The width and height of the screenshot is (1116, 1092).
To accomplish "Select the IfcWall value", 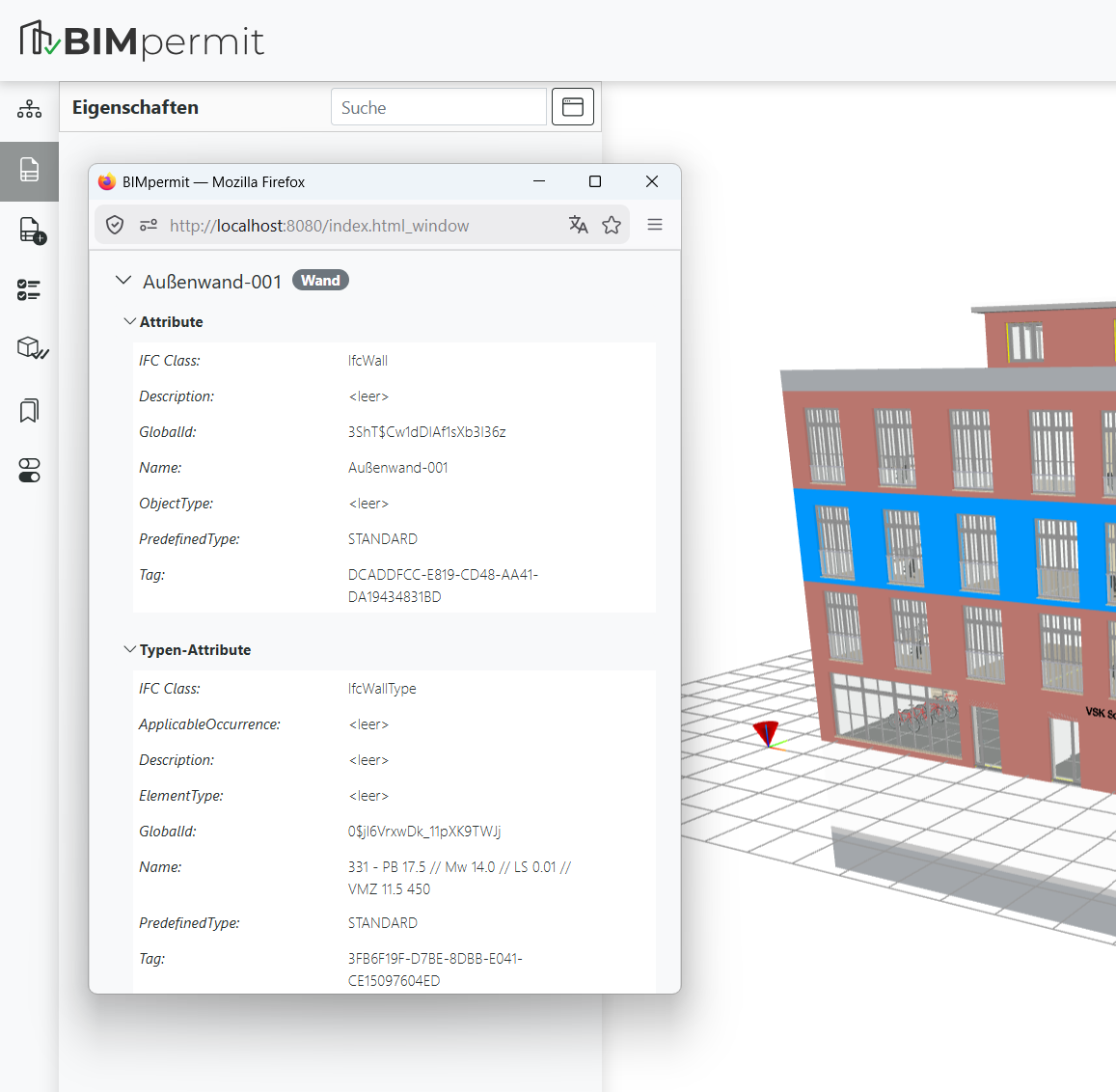I will [x=367, y=361].
